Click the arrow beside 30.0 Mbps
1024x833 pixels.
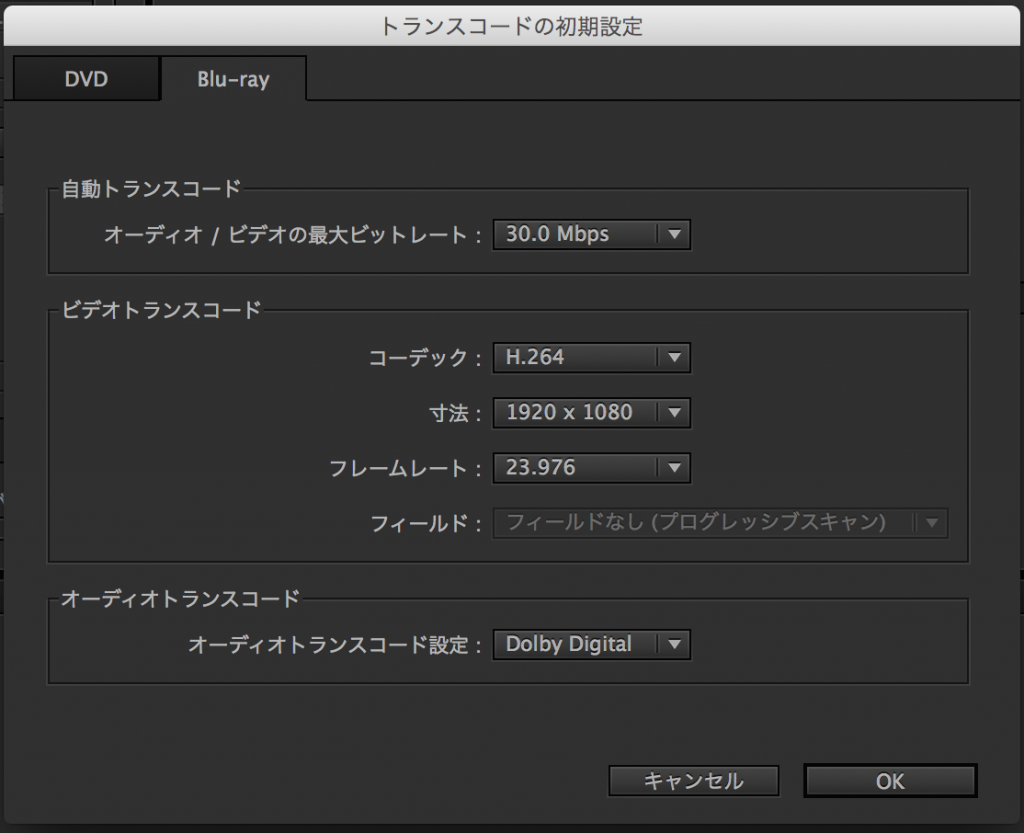tap(674, 235)
